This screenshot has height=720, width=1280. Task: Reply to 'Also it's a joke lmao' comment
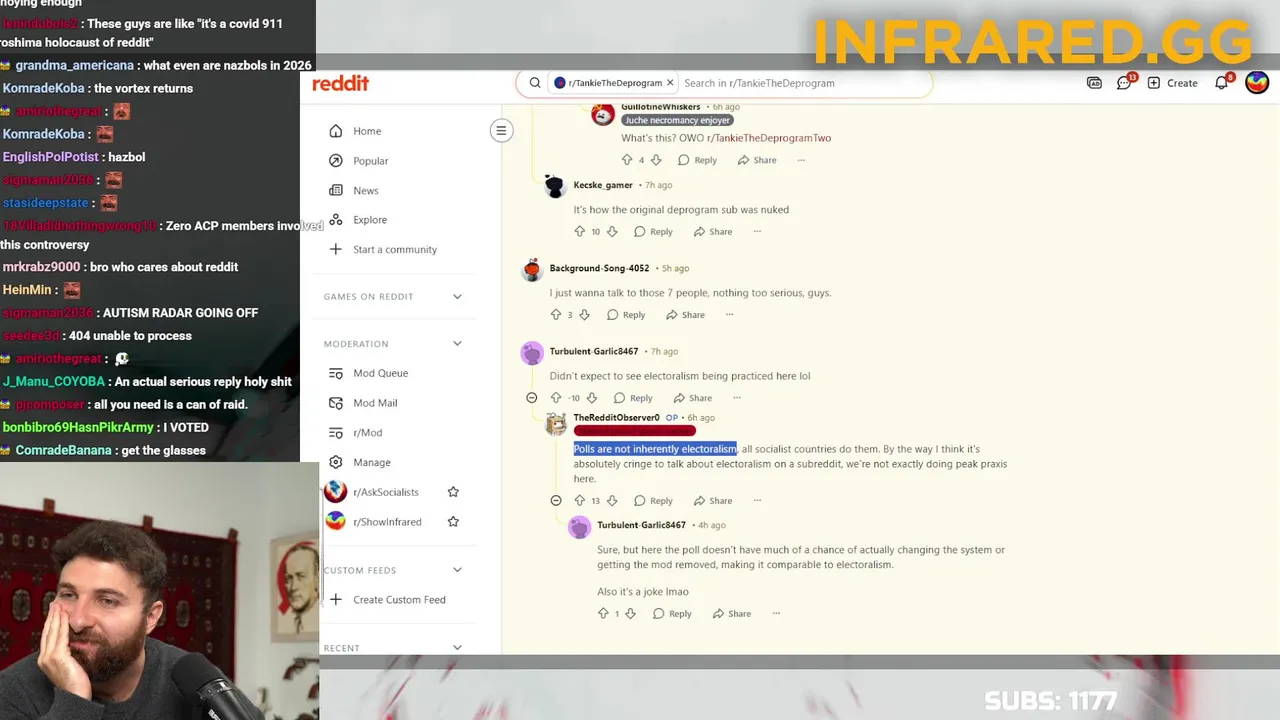672,613
